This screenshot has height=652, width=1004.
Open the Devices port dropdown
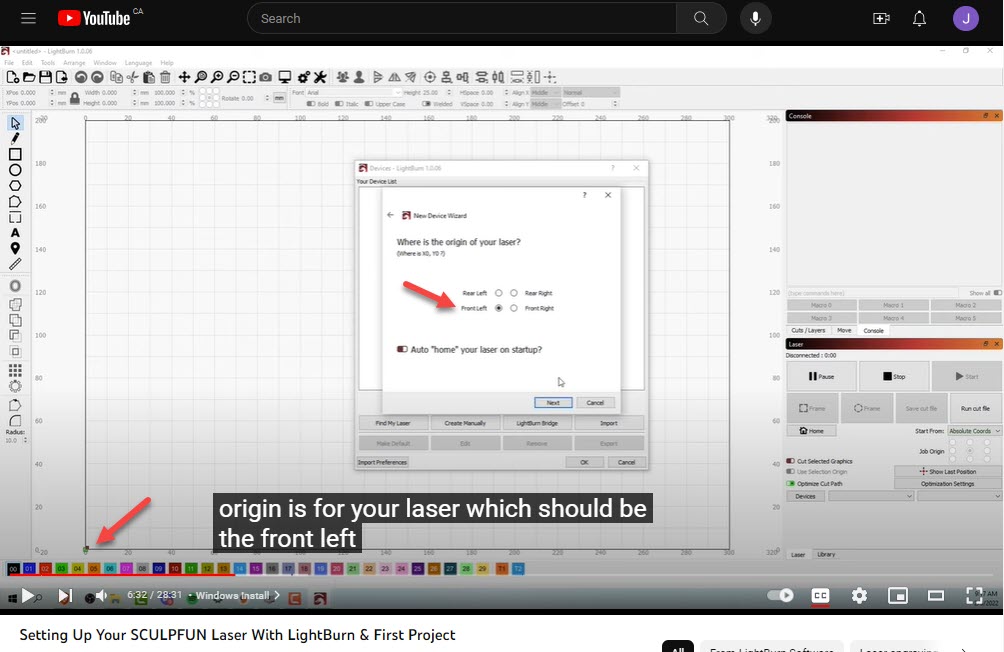click(871, 496)
